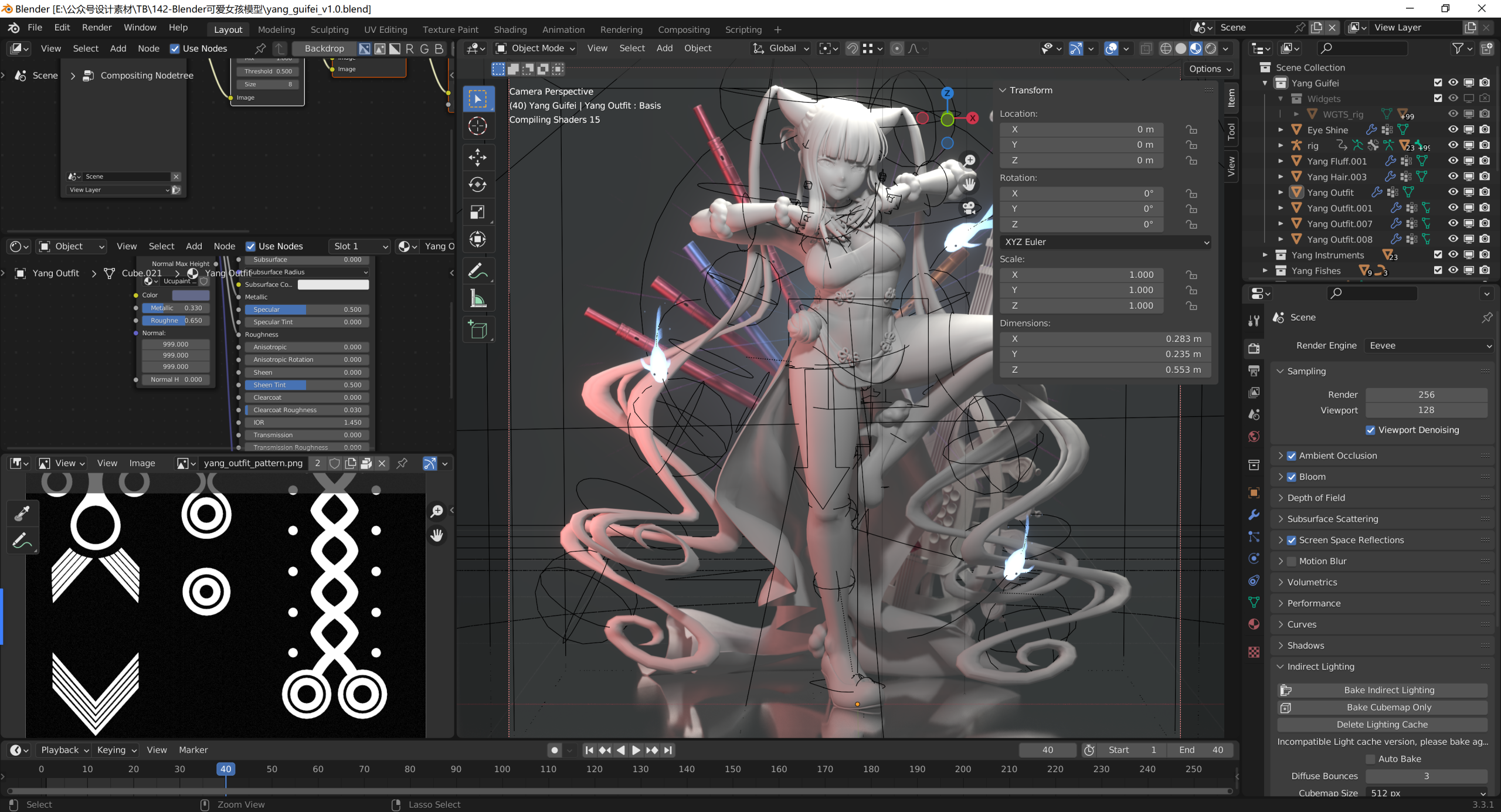1501x812 pixels.
Task: Click the Render samples field 256
Action: pyautogui.click(x=1426, y=395)
